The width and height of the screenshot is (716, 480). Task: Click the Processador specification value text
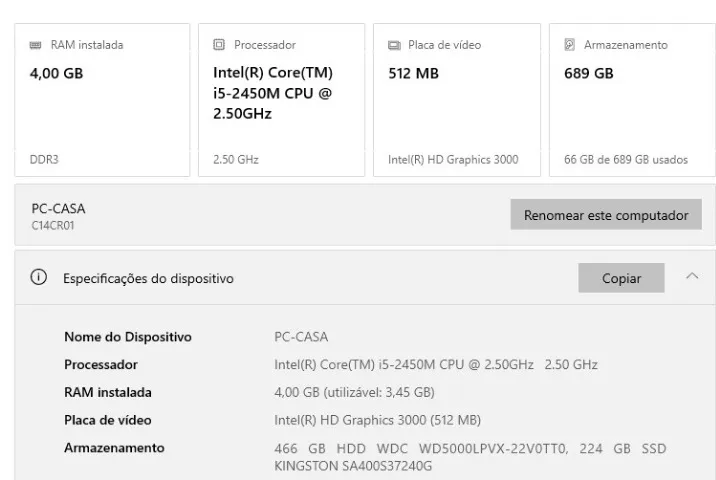click(x=436, y=364)
